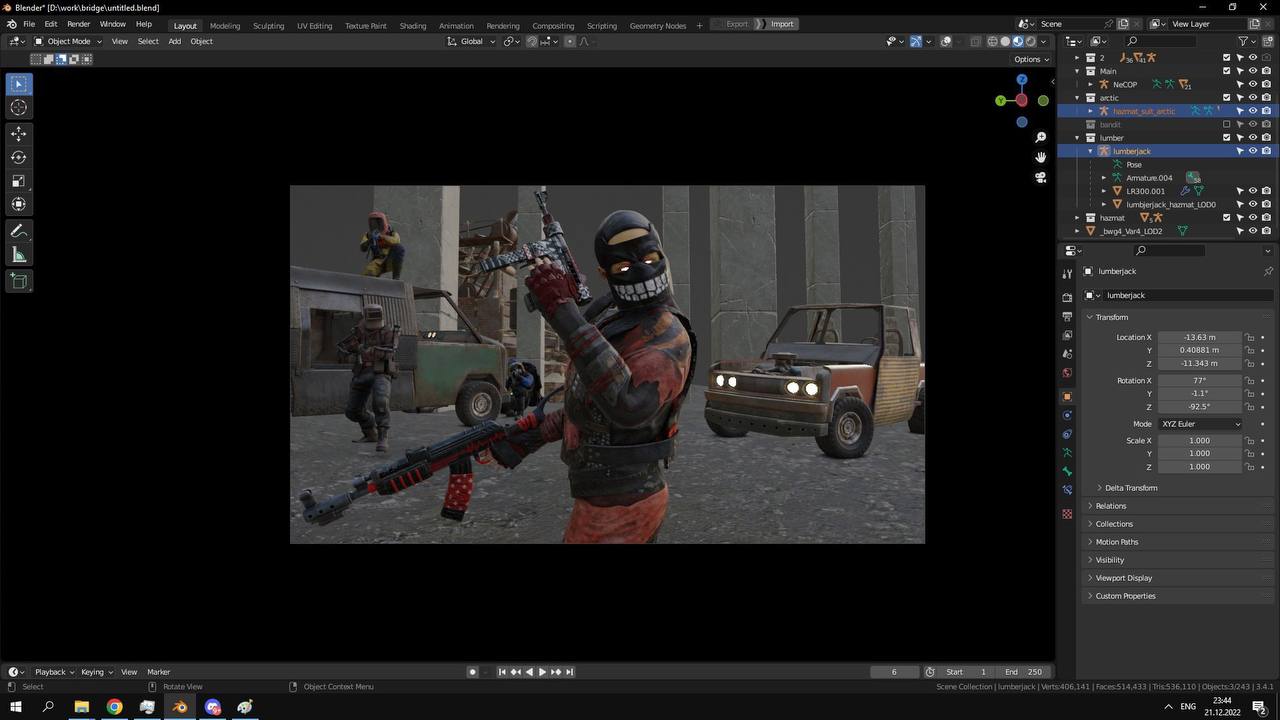Toggle the camera view gizmo icon
1280x720 pixels.
pos(1041,177)
